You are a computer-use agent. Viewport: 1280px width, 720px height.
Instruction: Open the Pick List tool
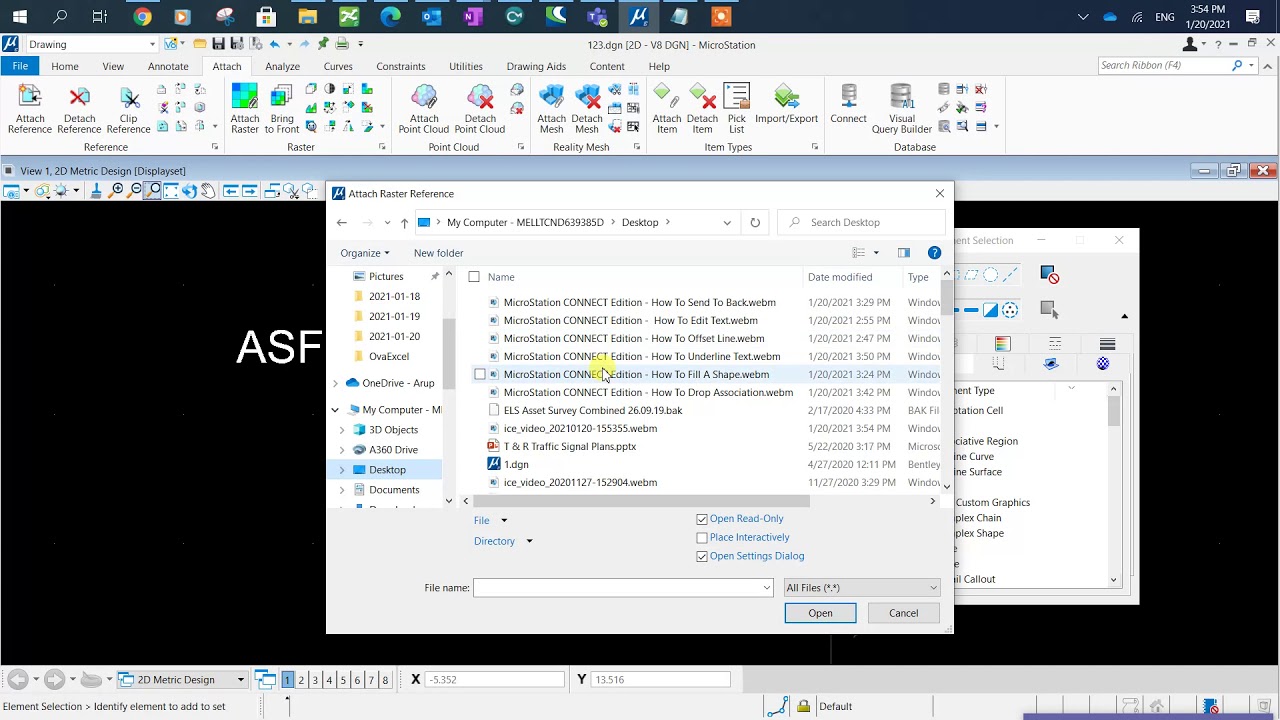[x=737, y=109]
